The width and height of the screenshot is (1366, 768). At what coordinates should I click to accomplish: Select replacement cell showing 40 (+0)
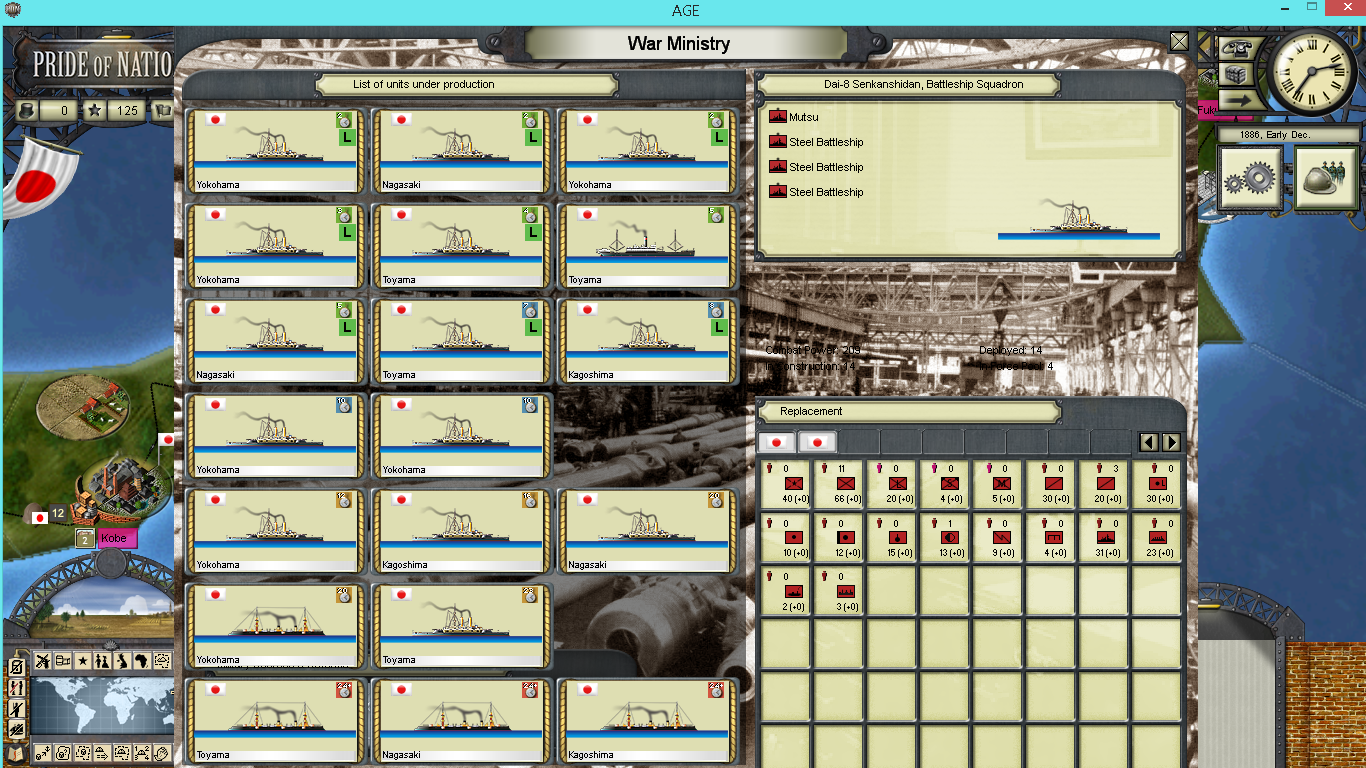click(785, 484)
